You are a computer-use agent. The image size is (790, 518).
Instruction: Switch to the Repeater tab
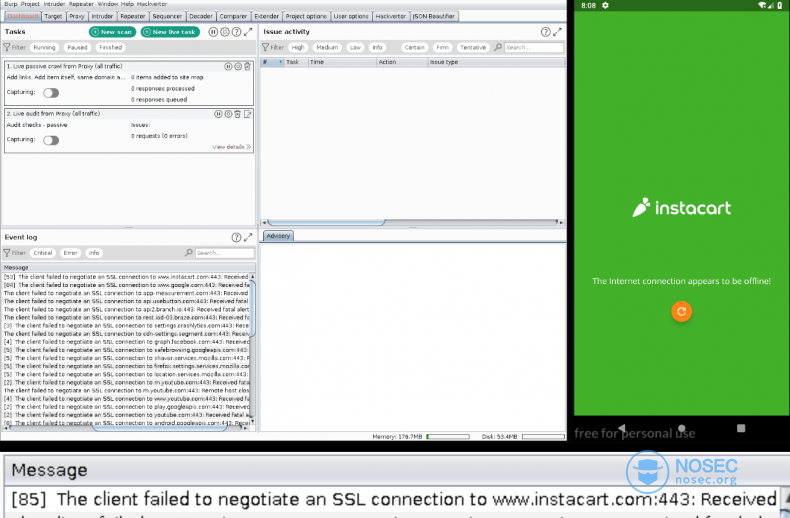coord(133,16)
